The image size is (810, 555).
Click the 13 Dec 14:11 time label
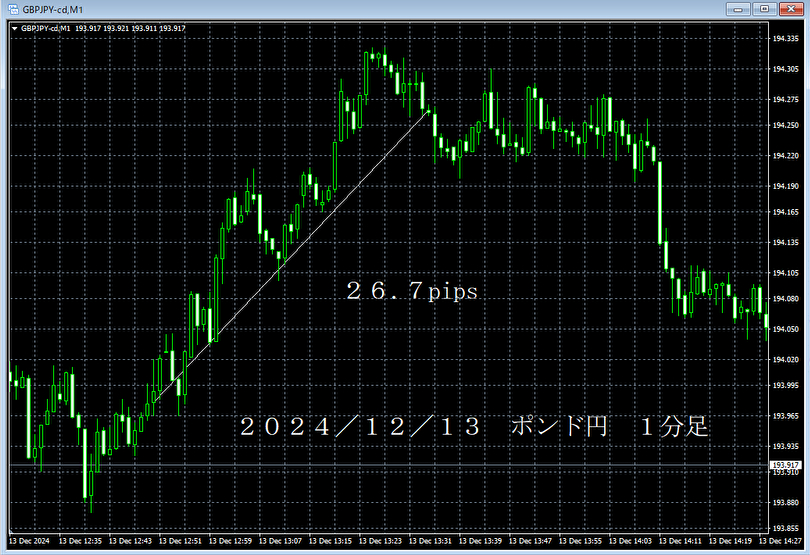coord(680,541)
